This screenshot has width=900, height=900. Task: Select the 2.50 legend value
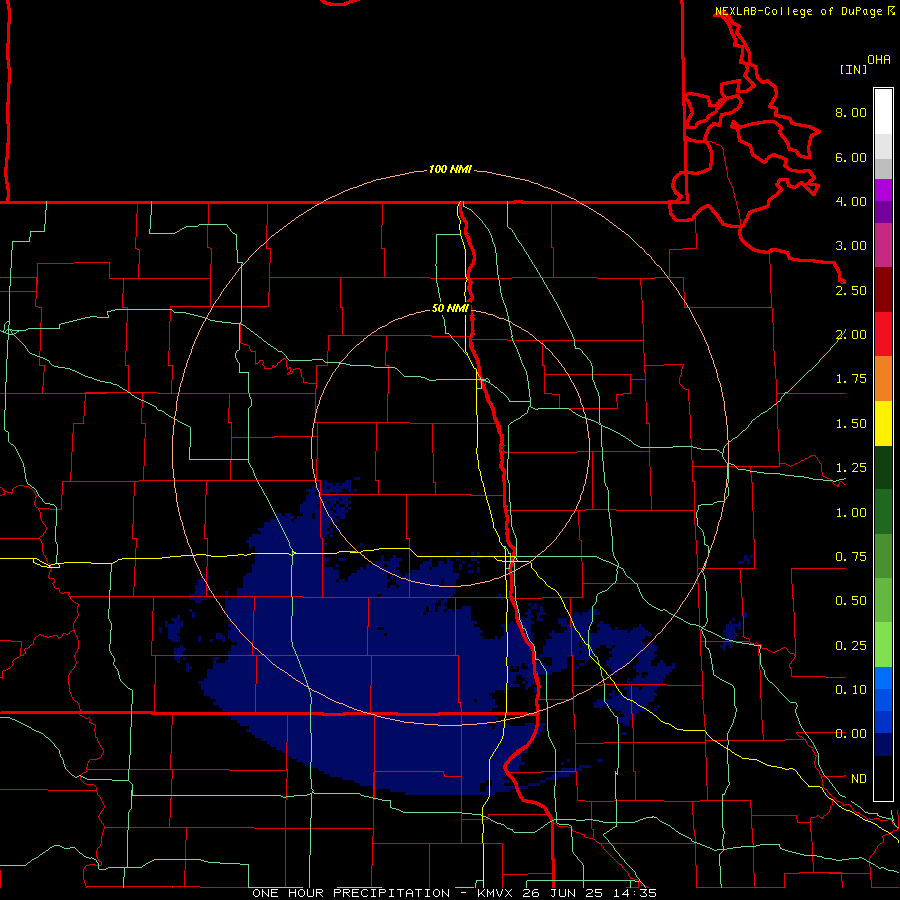[851, 290]
